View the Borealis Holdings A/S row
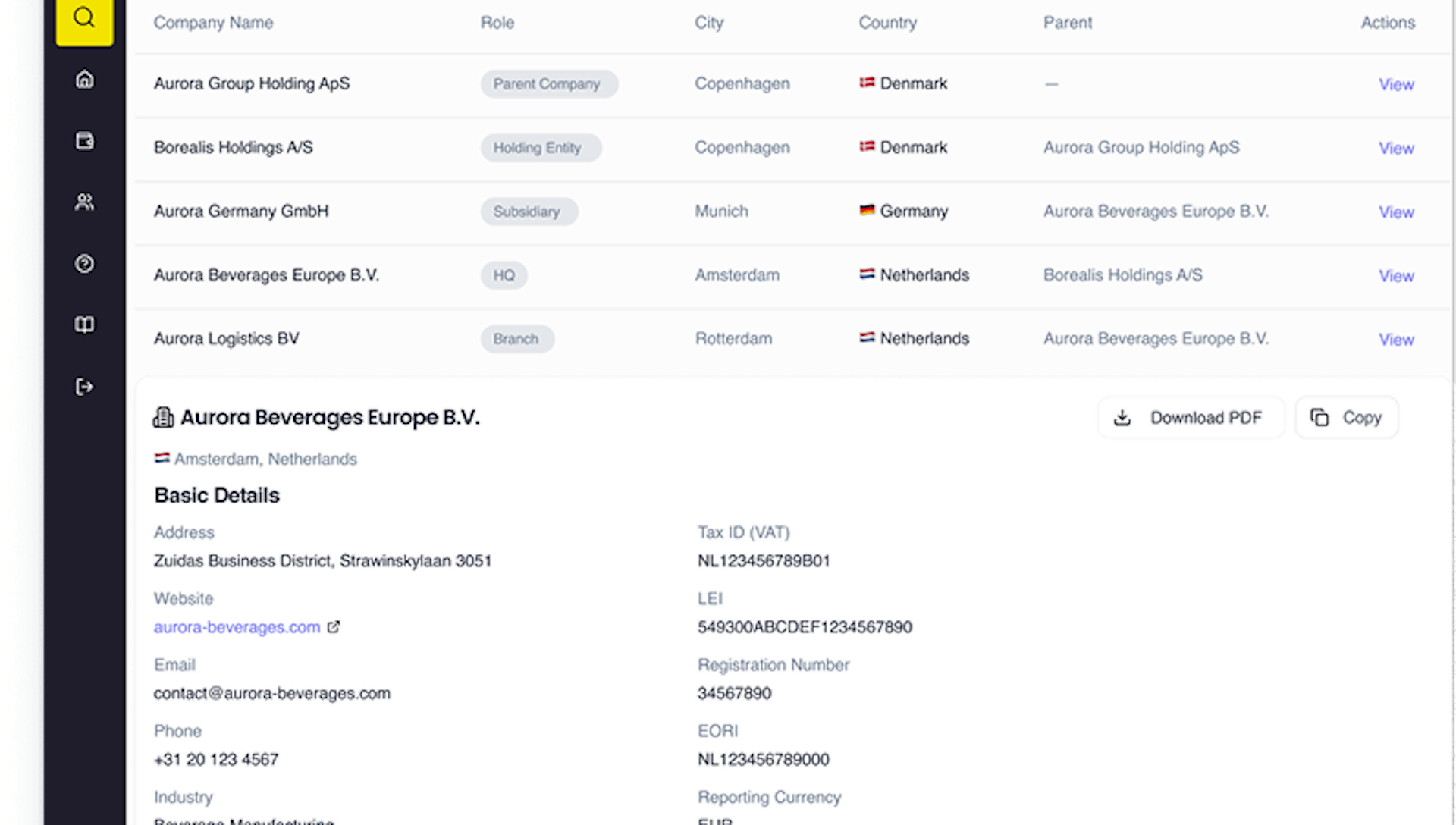Screen dimensions: 1456x825 pyautogui.click(x=1396, y=148)
